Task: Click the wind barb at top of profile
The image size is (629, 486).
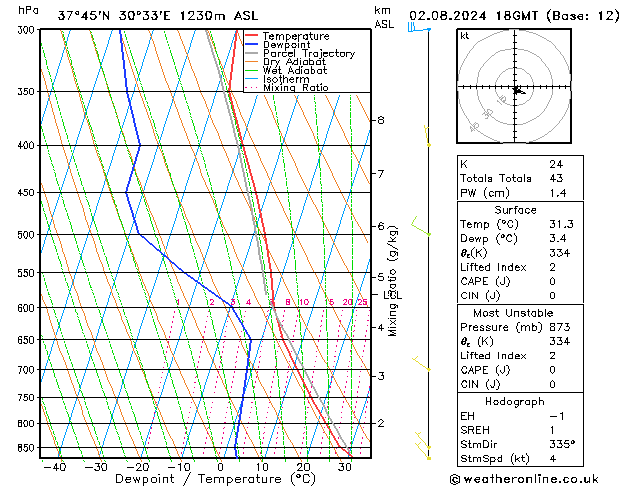Action: coord(417,28)
